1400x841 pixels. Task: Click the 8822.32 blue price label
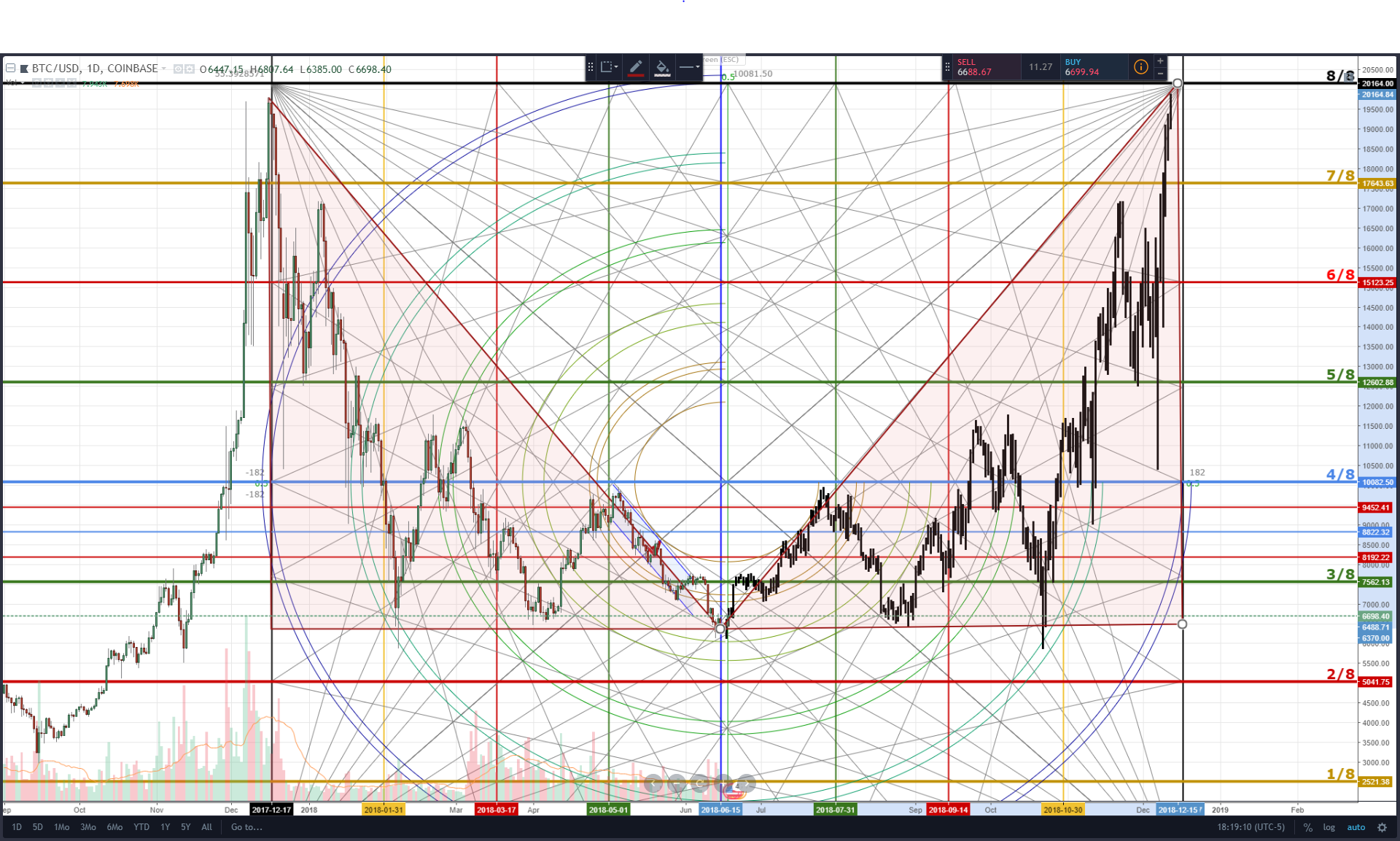point(1376,532)
